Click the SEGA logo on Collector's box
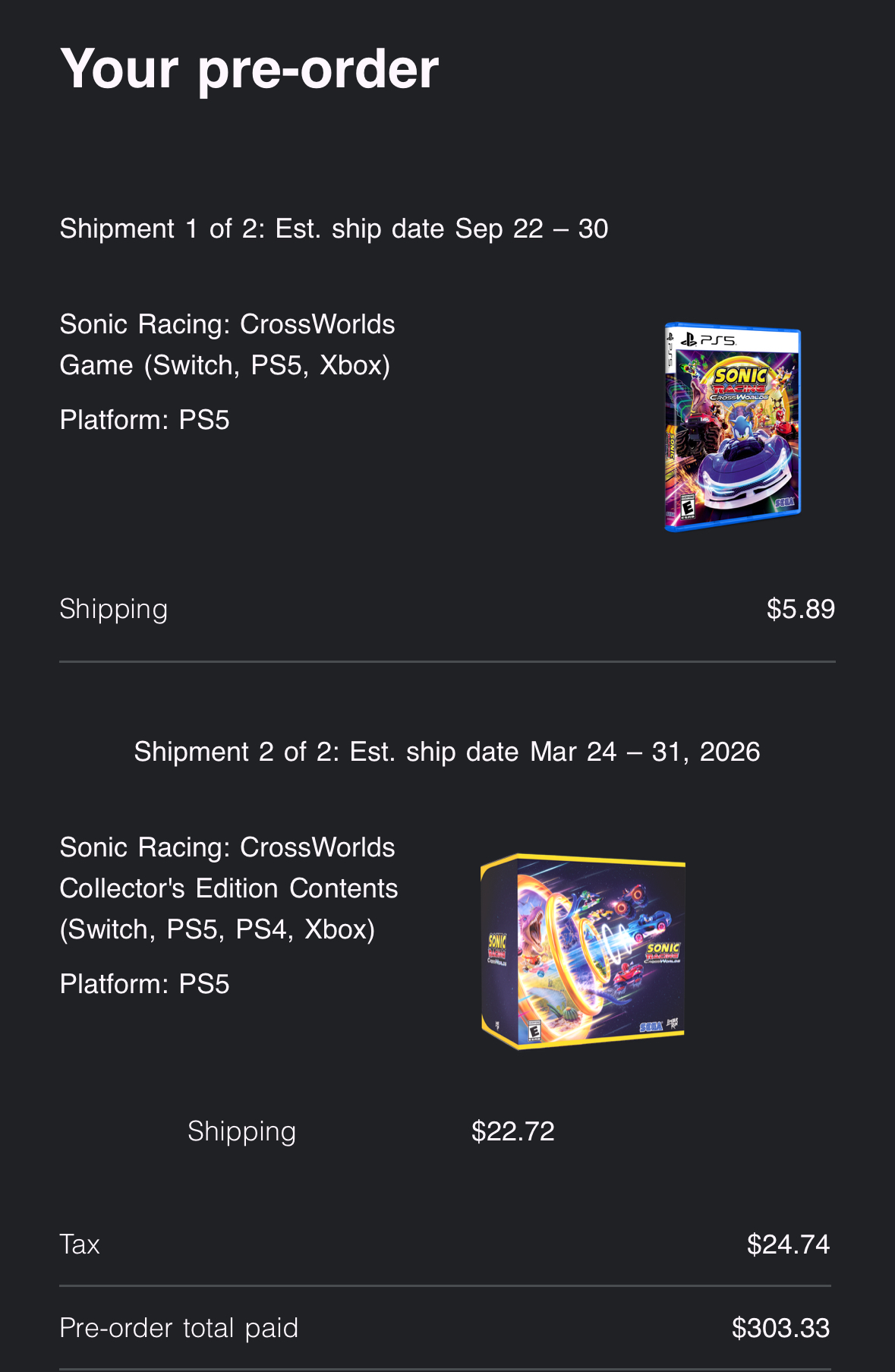This screenshot has height=1372, width=895. (651, 1027)
